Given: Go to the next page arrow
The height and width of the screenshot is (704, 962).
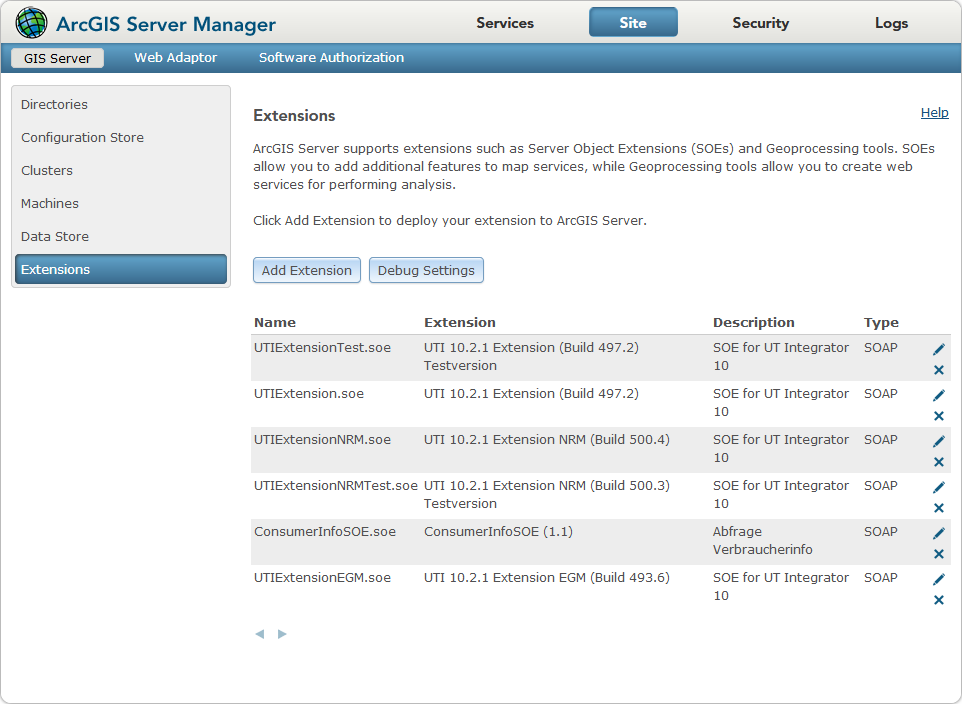Looking at the screenshot, I should coord(282,634).
